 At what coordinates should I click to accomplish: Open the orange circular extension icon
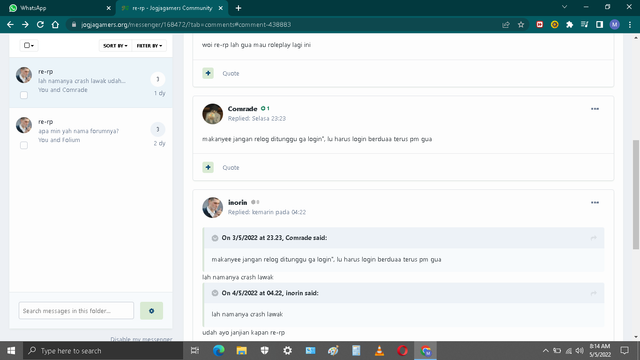click(x=554, y=24)
